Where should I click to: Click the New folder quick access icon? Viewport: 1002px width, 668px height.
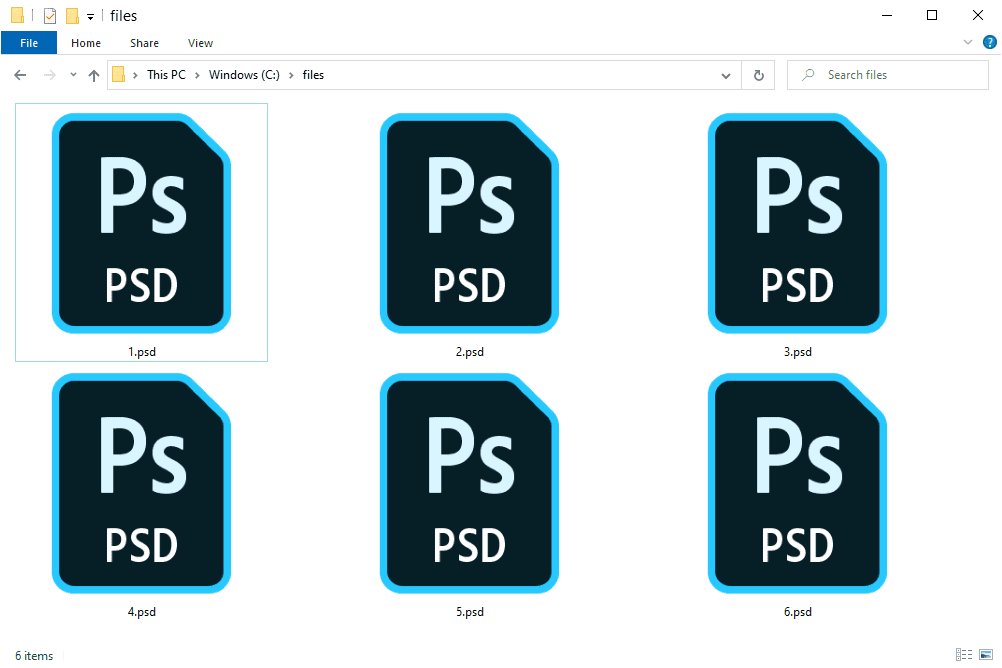(72, 16)
